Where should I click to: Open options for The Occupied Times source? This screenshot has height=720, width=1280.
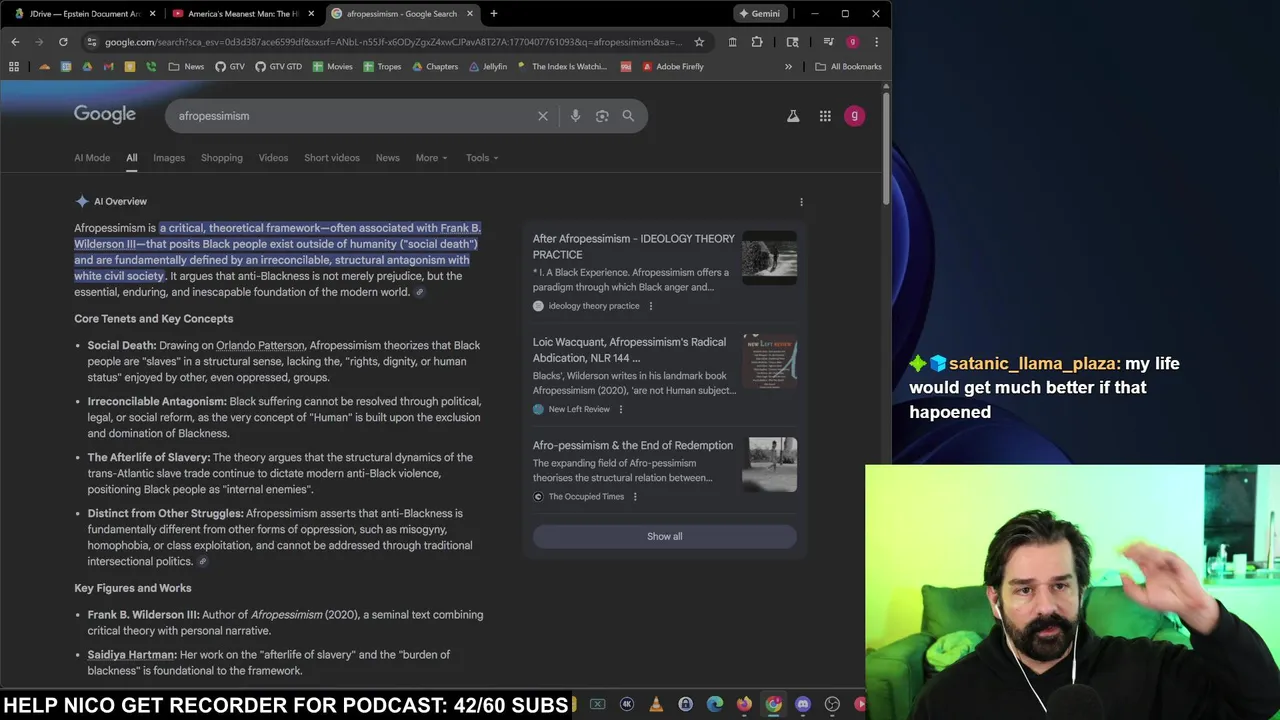(x=635, y=496)
